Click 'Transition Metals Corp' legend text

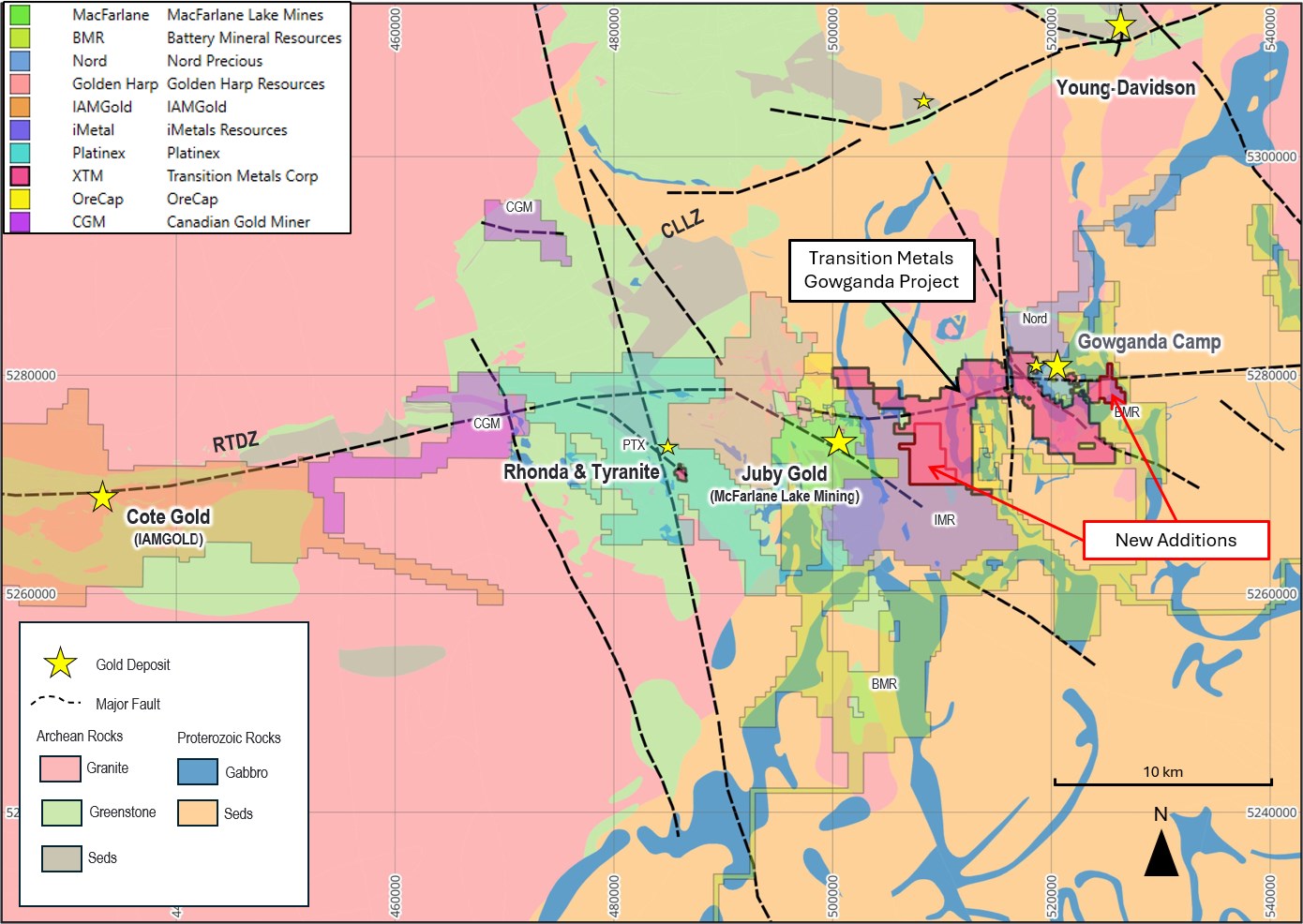[243, 176]
